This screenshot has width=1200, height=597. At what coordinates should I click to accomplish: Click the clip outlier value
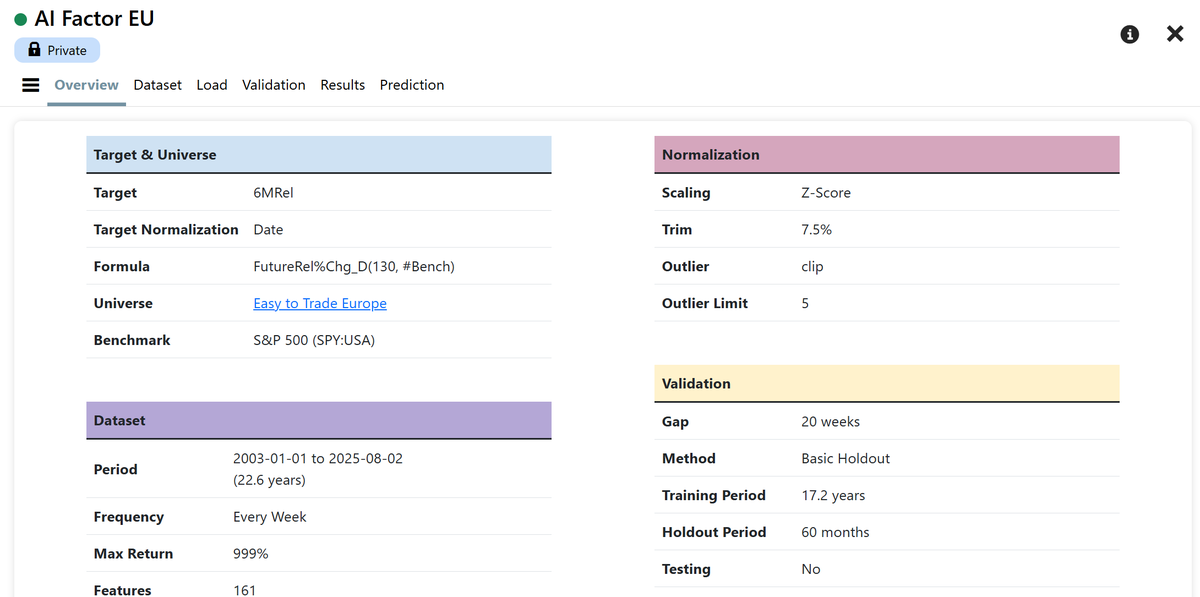click(x=813, y=267)
